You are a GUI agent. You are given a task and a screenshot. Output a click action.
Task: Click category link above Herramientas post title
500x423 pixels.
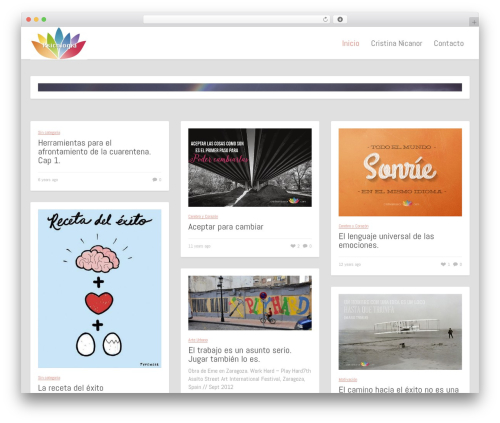(x=49, y=133)
